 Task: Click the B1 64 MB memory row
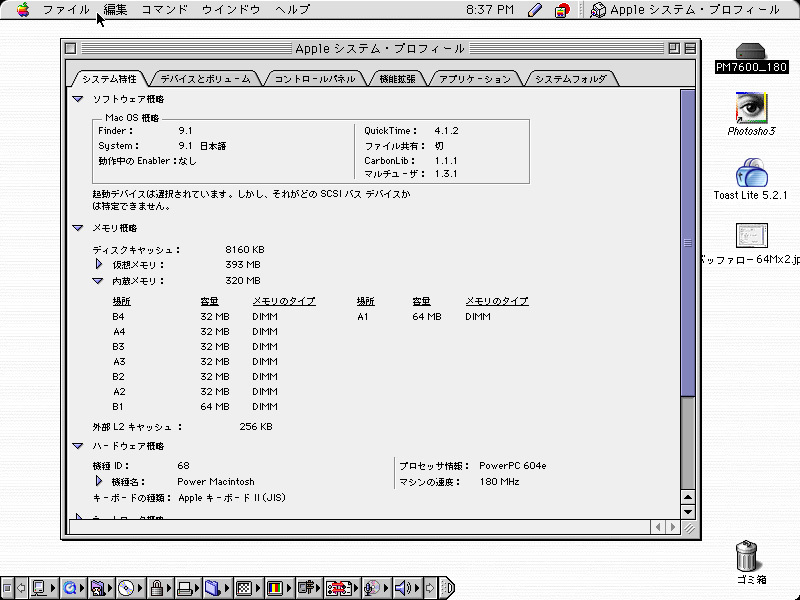(x=195, y=407)
